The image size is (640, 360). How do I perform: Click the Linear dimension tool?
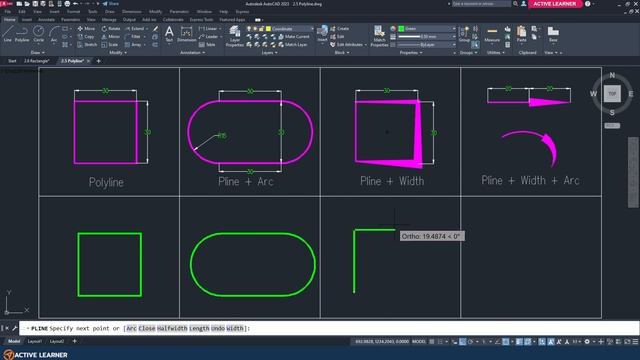pyautogui.click(x=208, y=29)
